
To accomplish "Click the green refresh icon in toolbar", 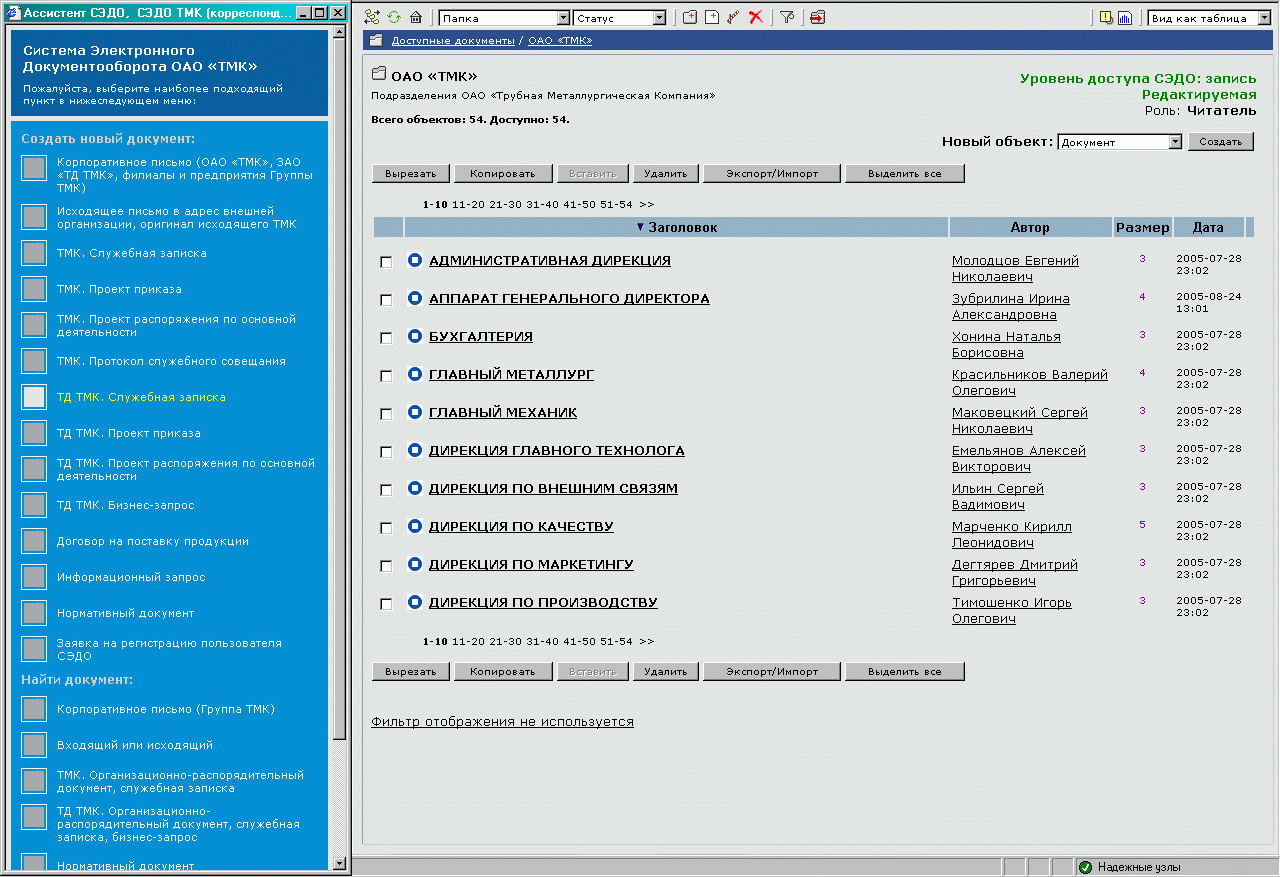I will pos(394,17).
